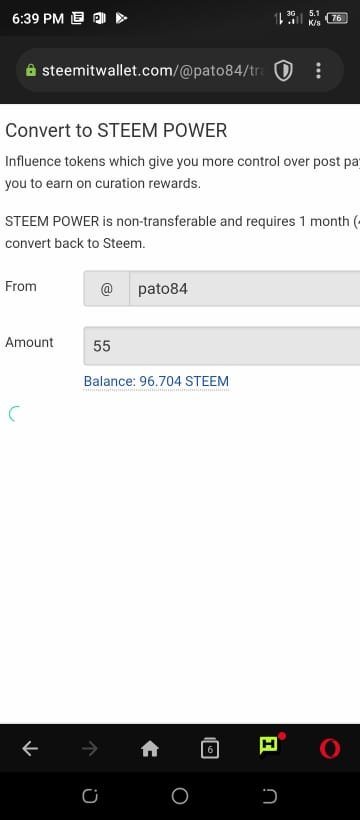Tap the Convert to STEEM POWER heading
360x820 pixels.
[116, 130]
